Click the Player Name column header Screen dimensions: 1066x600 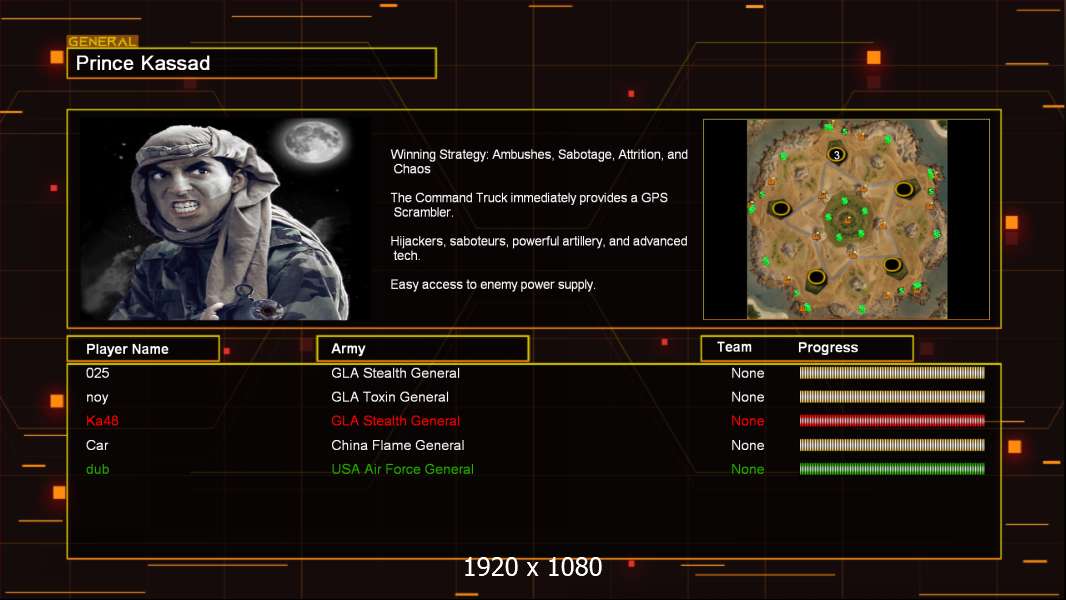click(143, 349)
